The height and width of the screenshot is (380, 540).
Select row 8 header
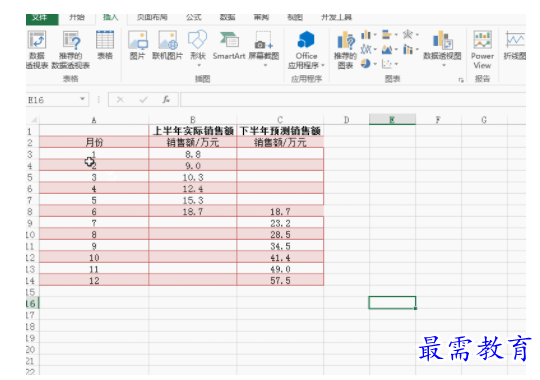31,212
